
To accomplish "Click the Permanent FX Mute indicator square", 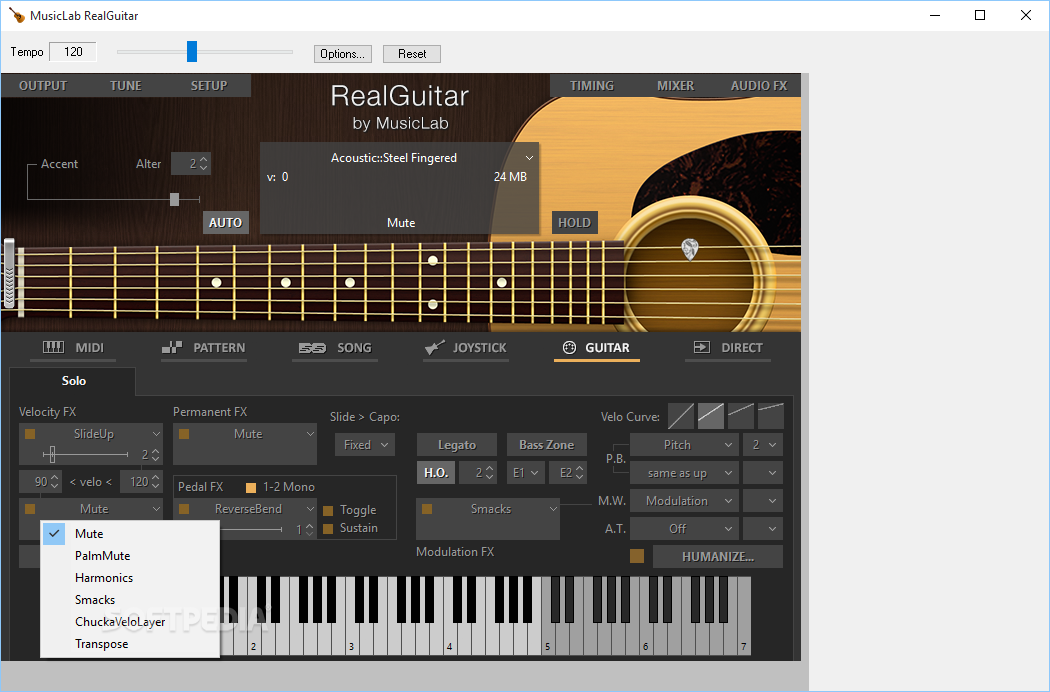I will [x=184, y=434].
